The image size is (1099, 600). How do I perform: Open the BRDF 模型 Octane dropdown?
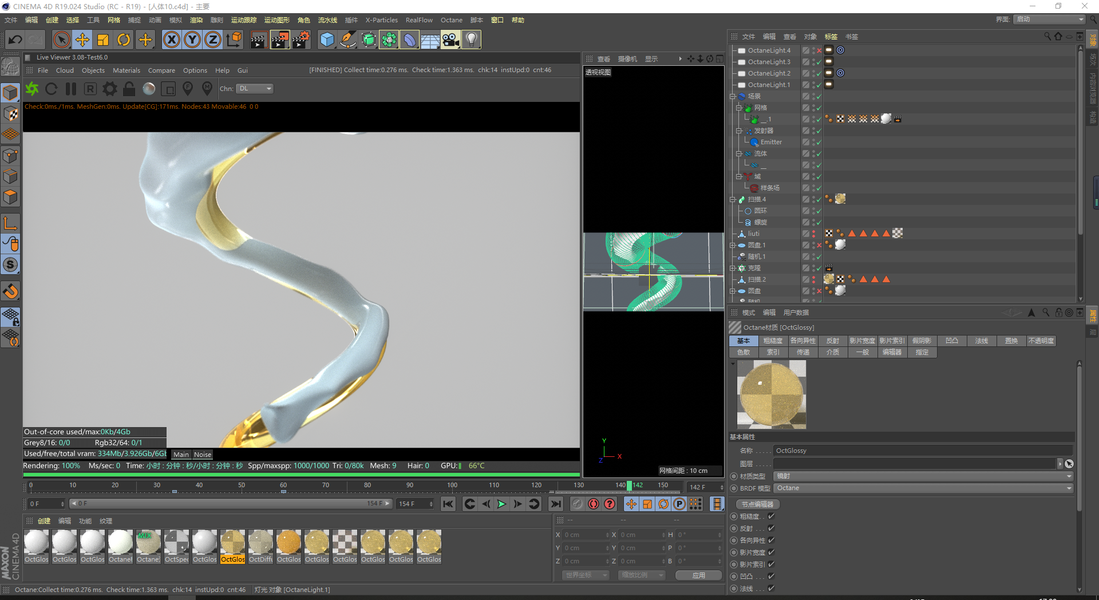(x=923, y=488)
